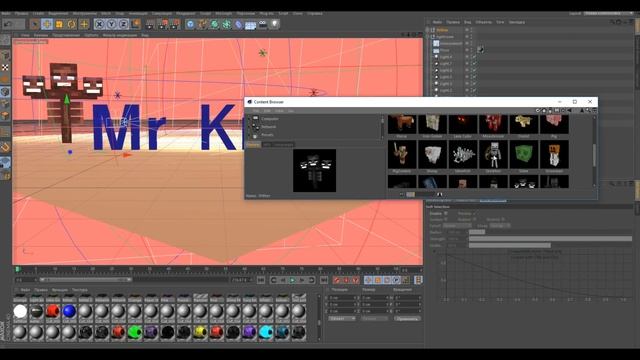This screenshot has width=640, height=360.
Task: Click the Apply button in coordinates panel
Action: pos(407,318)
